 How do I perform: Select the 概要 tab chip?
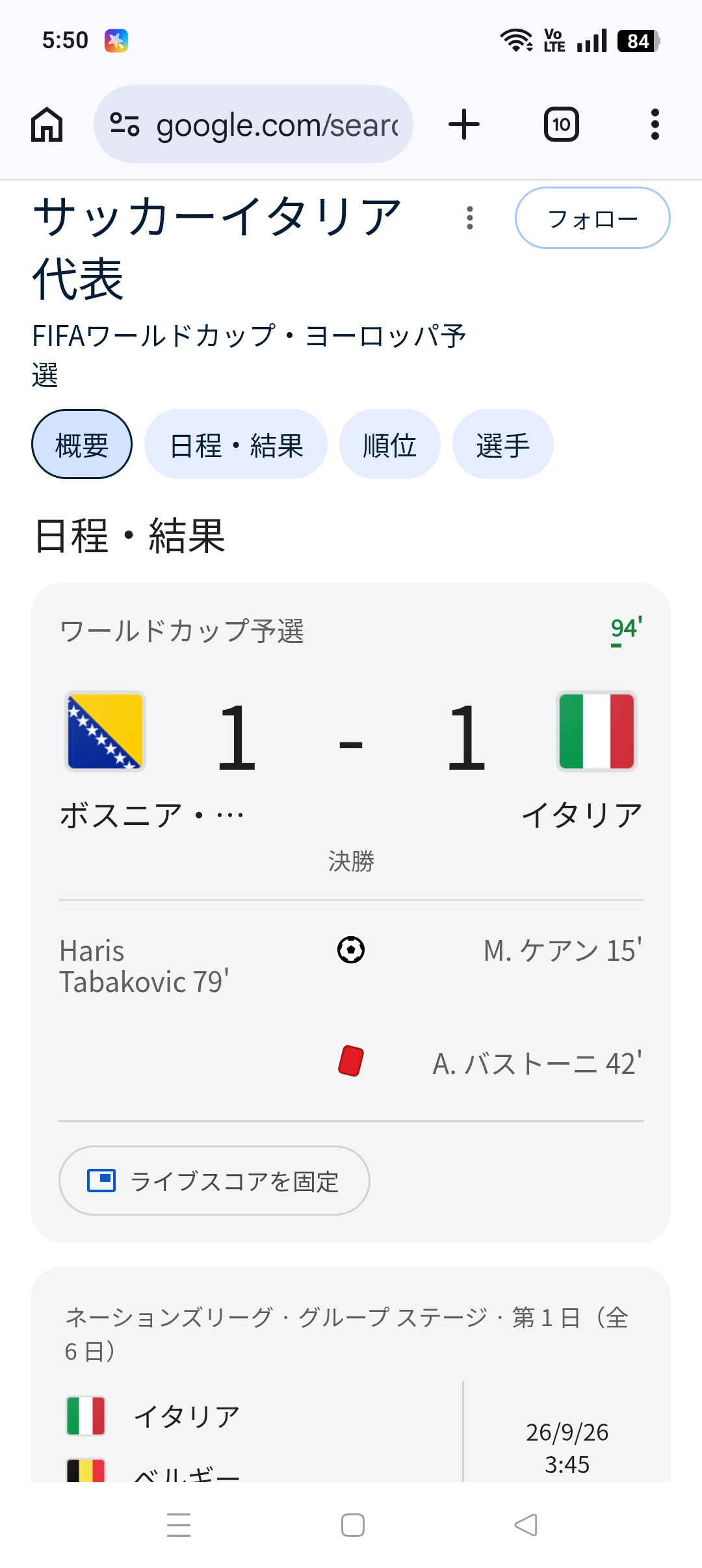pos(82,445)
